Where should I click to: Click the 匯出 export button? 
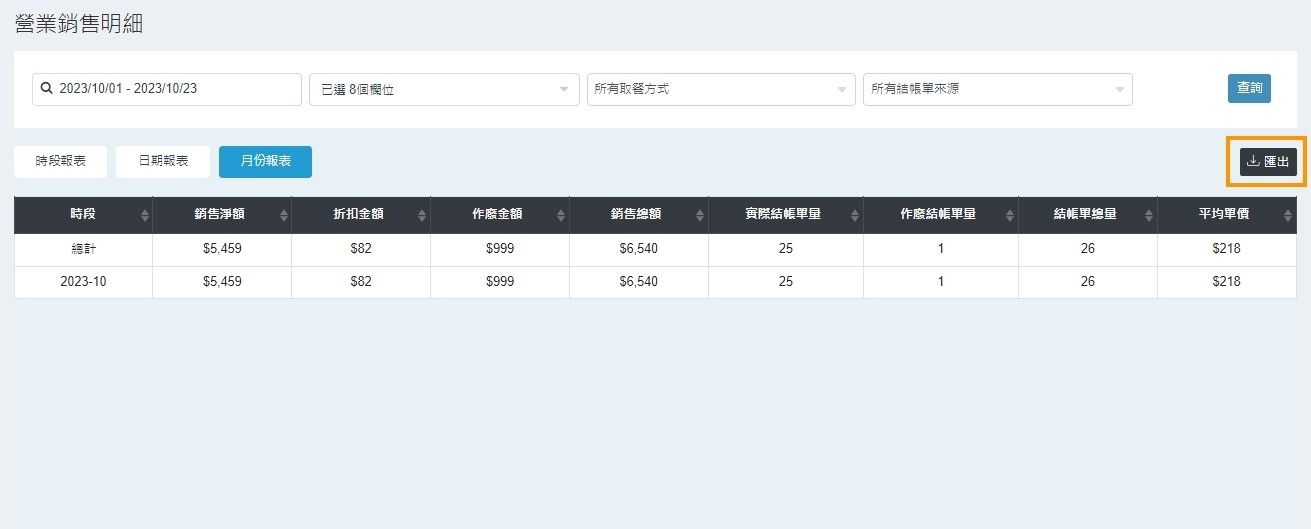tap(1267, 162)
